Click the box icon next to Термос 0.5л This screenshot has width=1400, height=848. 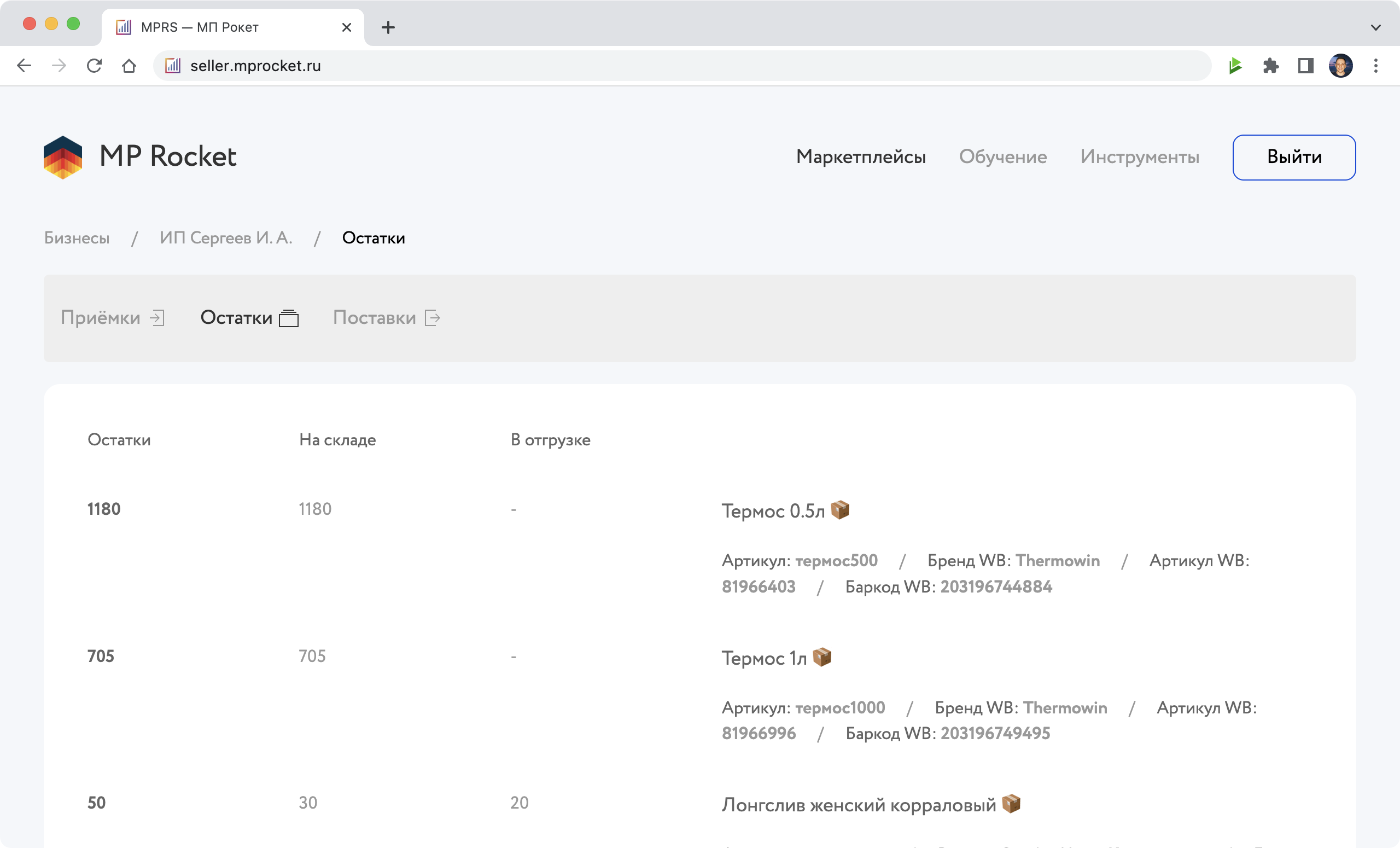point(840,510)
